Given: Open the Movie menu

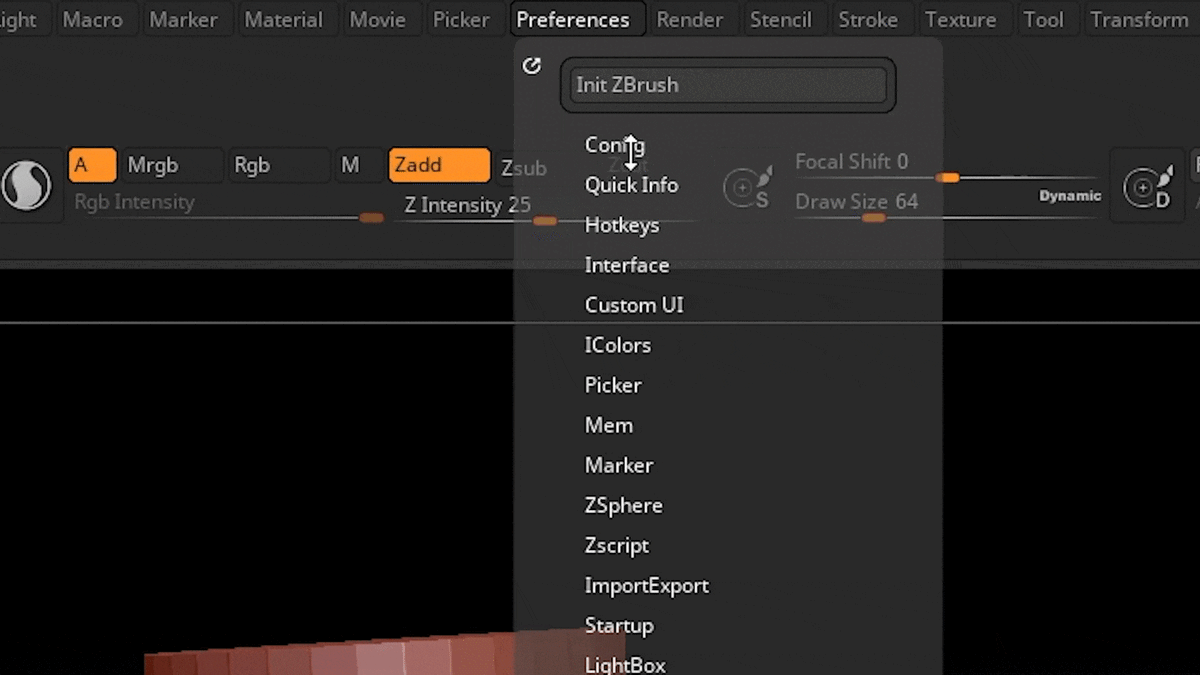Looking at the screenshot, I should click(378, 19).
